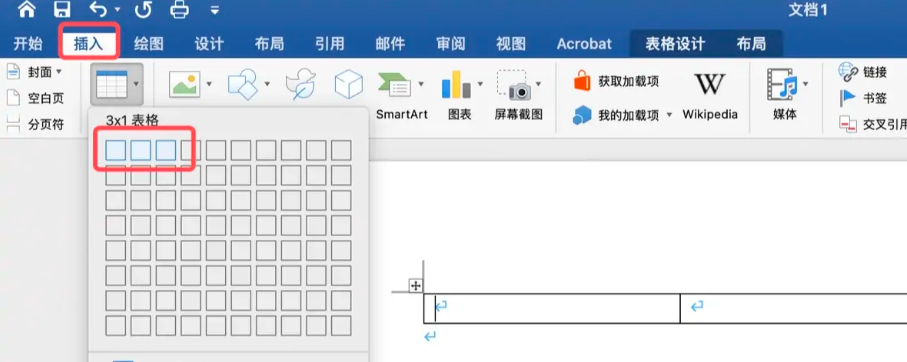This screenshot has height=362, width=907.
Task: Click the Print icon in title bar
Action: tap(180, 9)
